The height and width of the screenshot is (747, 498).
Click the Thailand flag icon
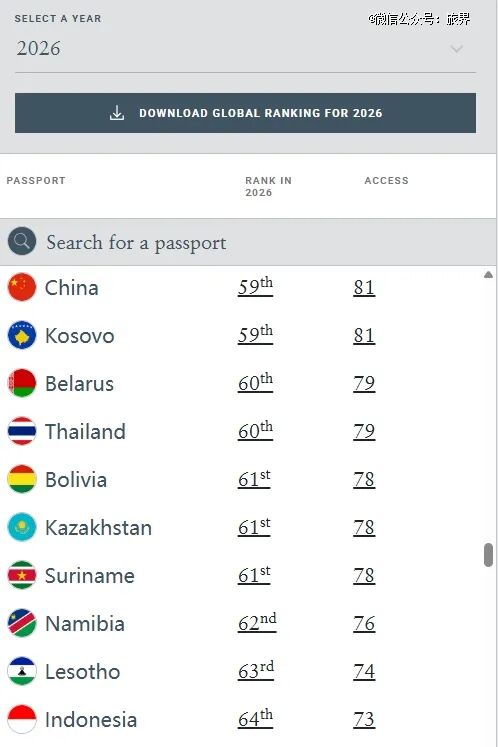pyautogui.click(x=22, y=431)
